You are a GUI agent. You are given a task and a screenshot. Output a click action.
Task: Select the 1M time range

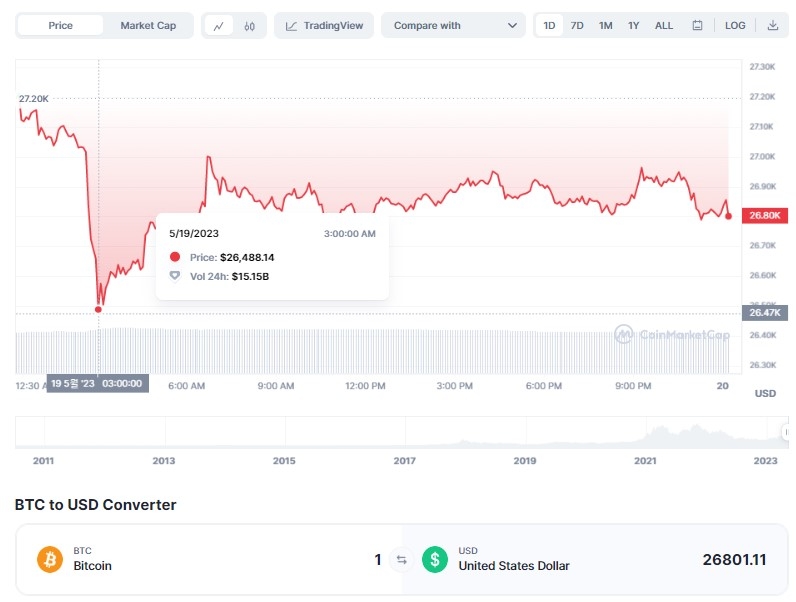tap(605, 25)
